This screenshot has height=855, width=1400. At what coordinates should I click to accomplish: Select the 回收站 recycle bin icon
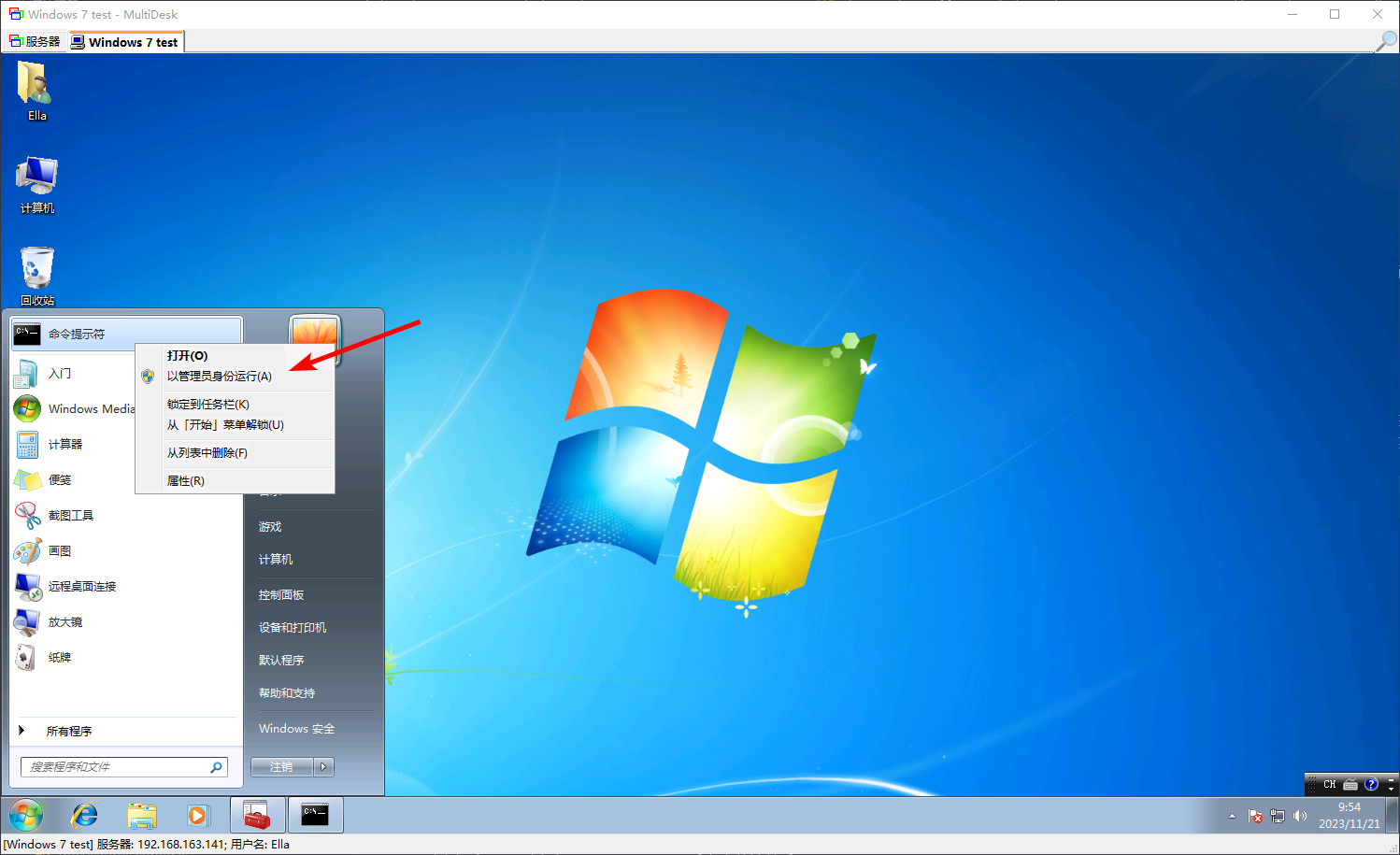tap(36, 276)
